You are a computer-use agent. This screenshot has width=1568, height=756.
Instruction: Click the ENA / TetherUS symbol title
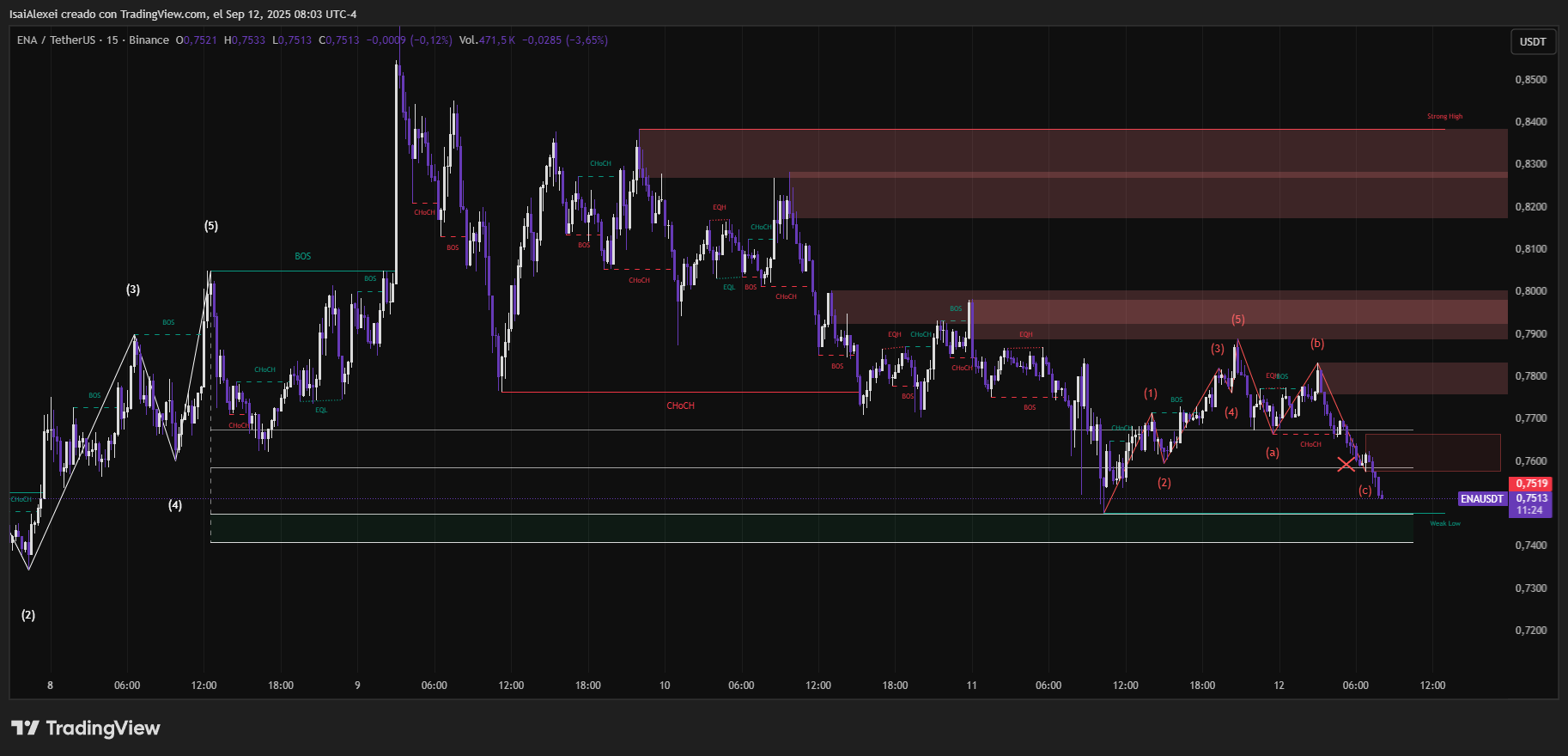tap(56, 40)
